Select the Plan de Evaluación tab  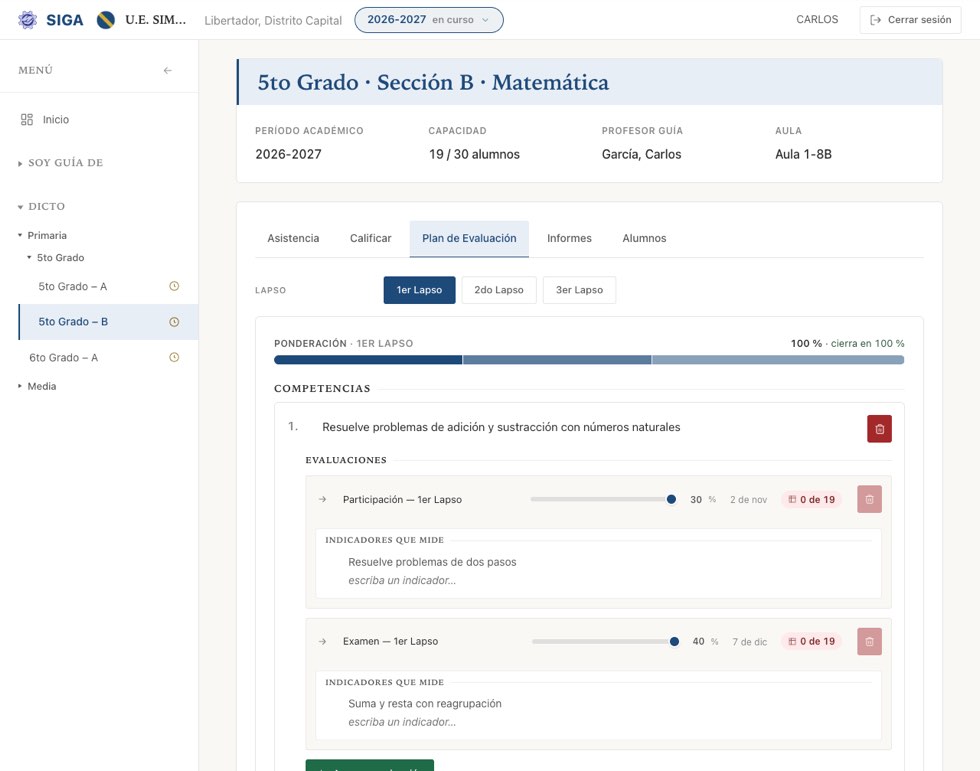pos(469,238)
